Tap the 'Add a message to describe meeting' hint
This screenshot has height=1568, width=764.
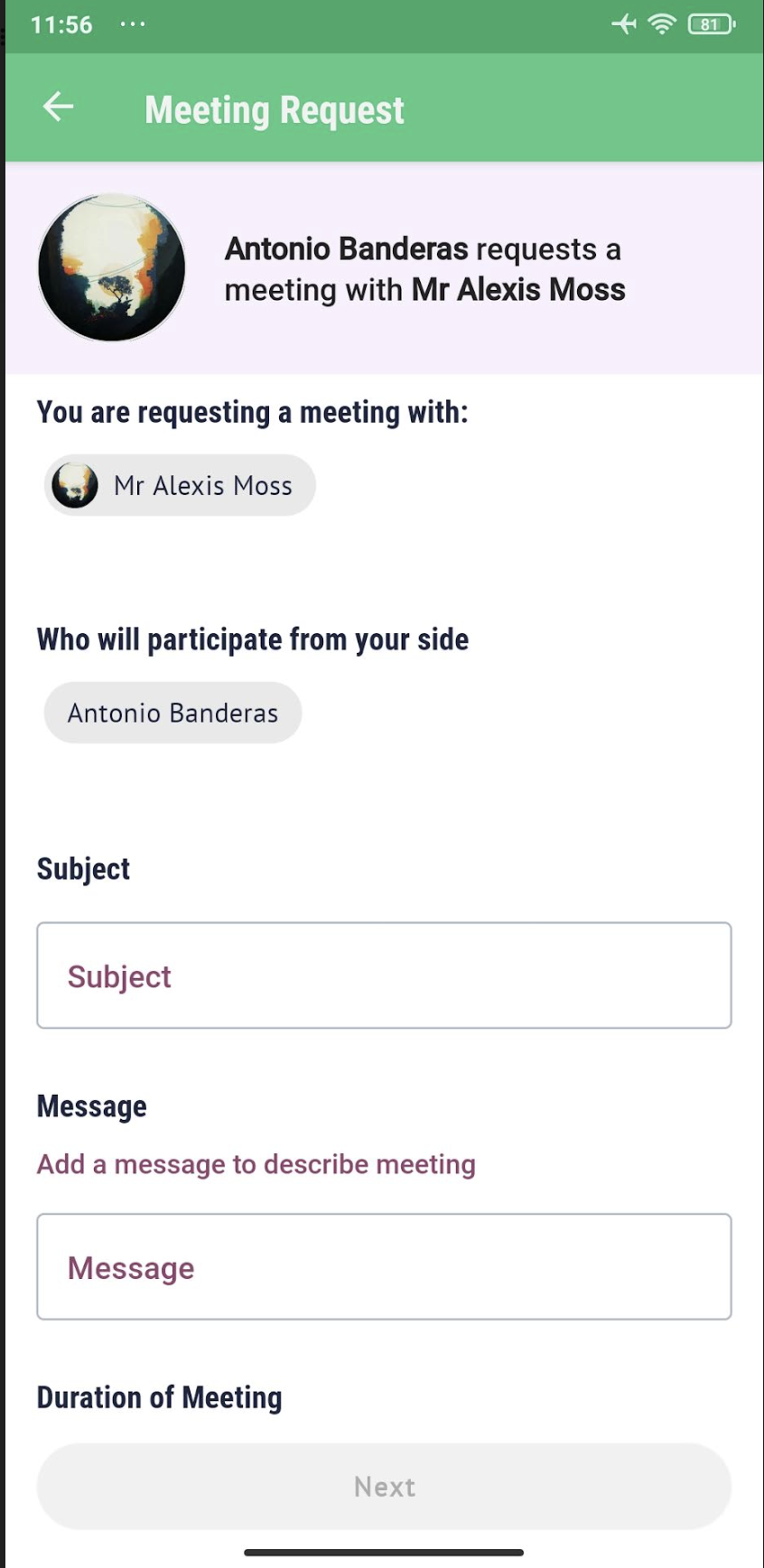pyautogui.click(x=256, y=1164)
